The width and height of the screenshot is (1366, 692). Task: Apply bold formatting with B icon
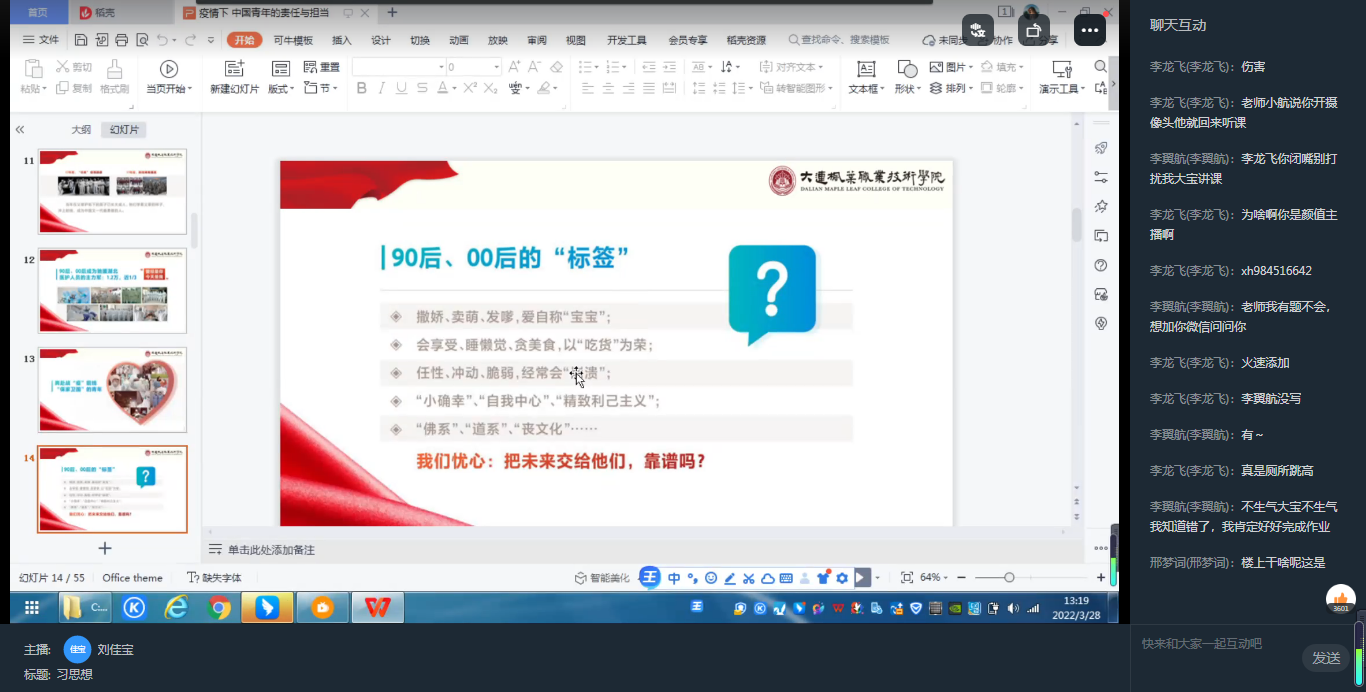(x=362, y=88)
